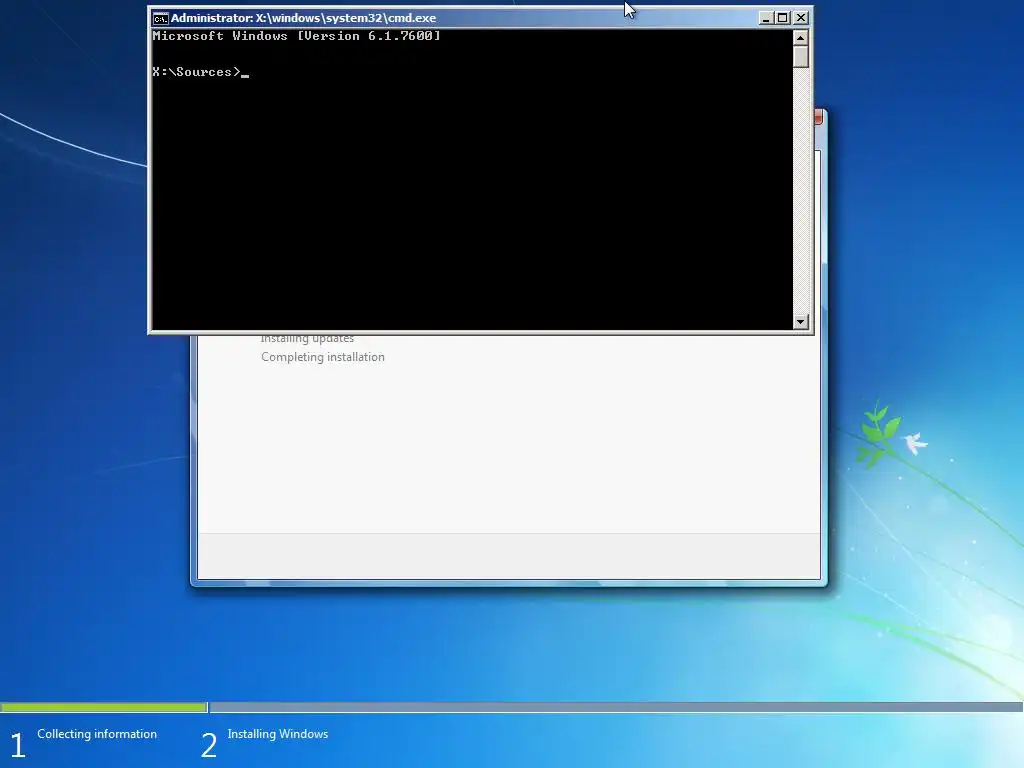Click 'Installing updates' in the setup window

[x=307, y=338]
